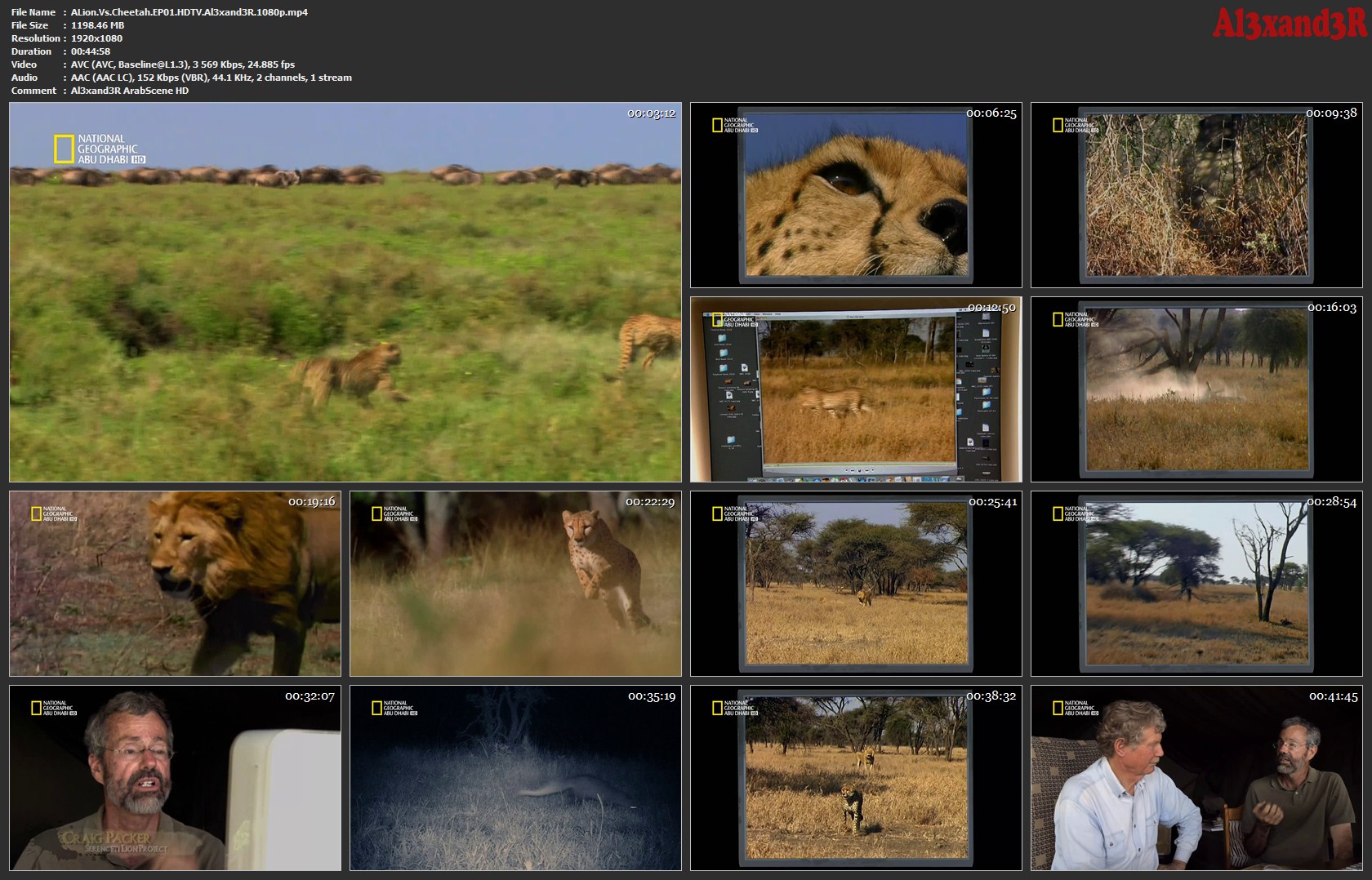Select the cheetah face close-up thumbnail at 00:06:25
This screenshot has height=880, width=1372.
(x=856, y=194)
